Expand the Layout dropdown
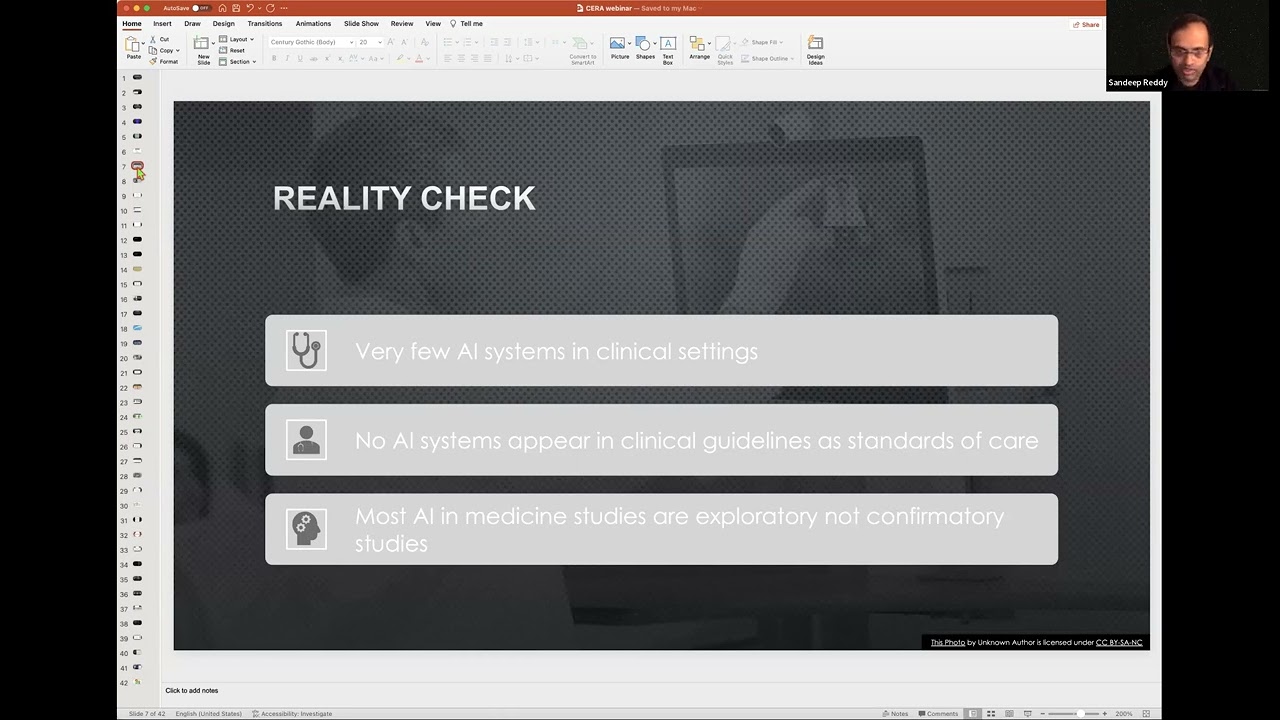1280x720 pixels. pos(237,39)
